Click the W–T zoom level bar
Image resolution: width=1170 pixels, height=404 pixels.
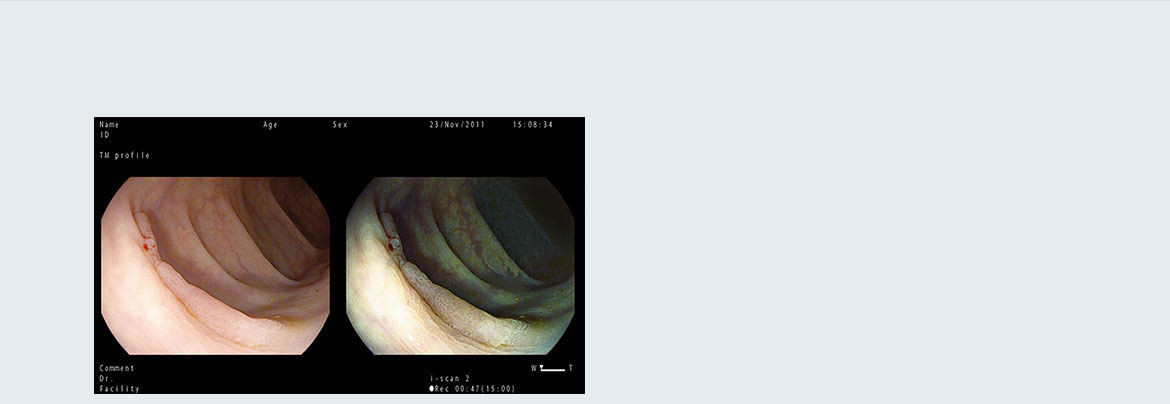[552, 369]
